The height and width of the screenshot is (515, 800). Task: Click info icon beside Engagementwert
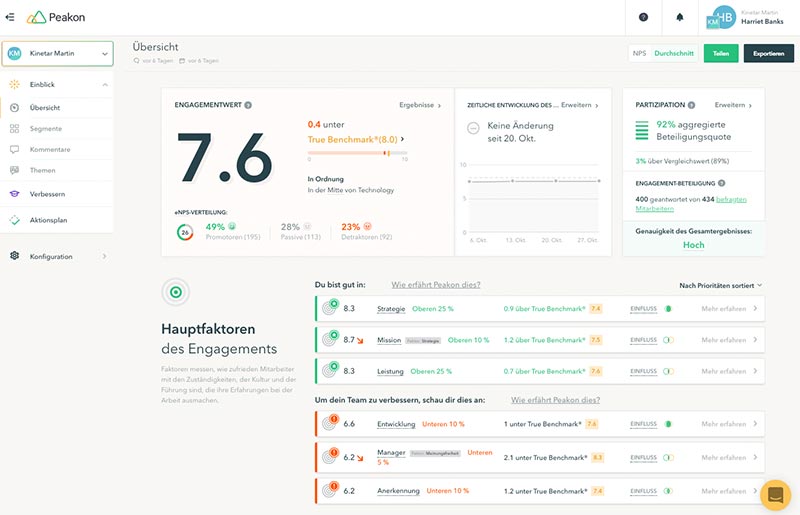click(248, 105)
